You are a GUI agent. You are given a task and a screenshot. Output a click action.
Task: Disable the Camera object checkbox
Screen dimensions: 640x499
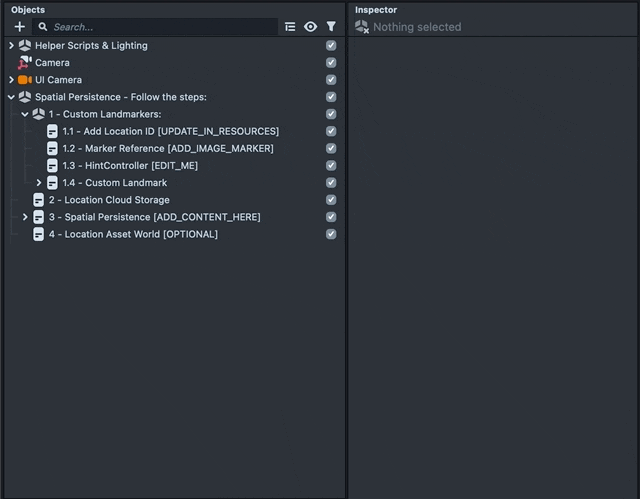point(331,63)
